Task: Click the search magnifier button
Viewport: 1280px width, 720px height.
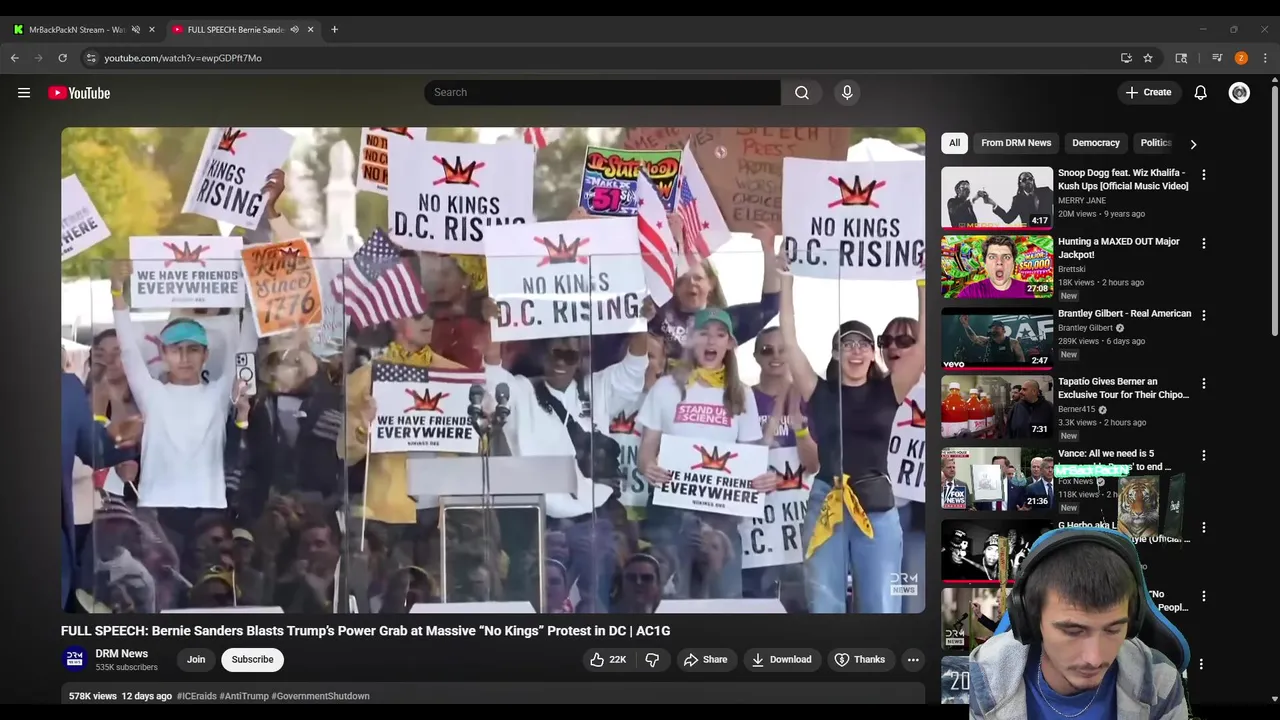Action: (802, 92)
